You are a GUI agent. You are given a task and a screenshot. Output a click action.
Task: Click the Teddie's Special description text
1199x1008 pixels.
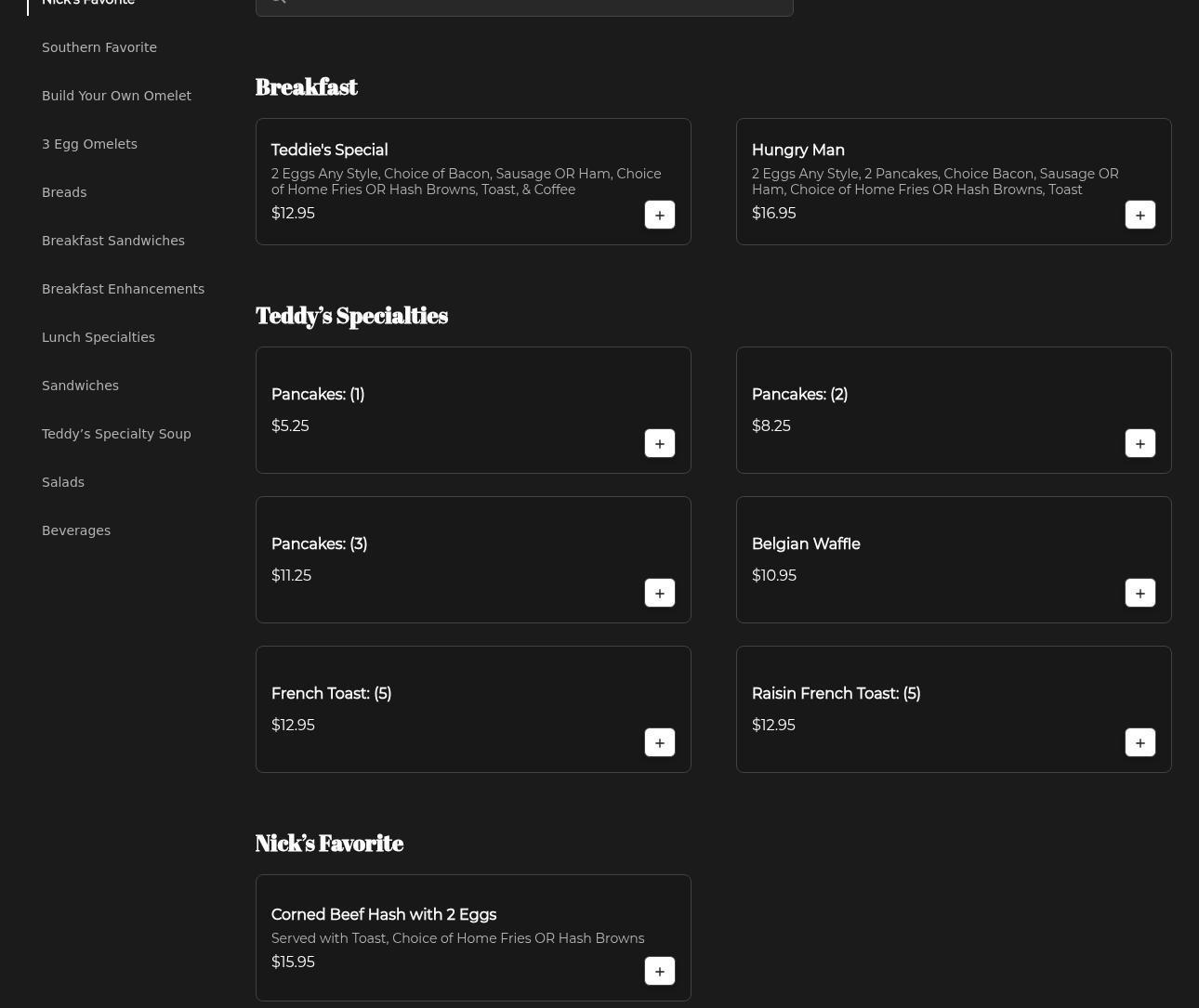coord(467,181)
